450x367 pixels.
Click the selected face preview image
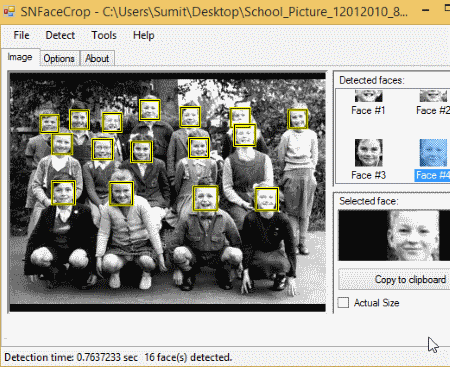pos(394,235)
